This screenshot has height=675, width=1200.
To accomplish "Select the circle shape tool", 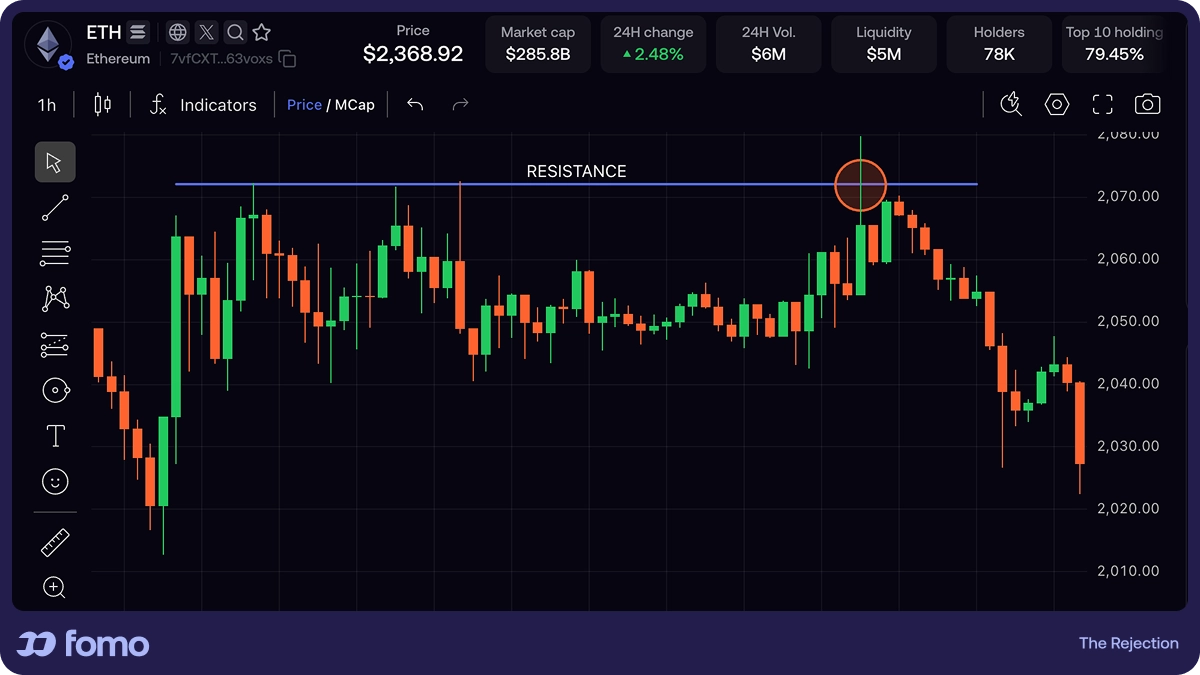I will [x=55, y=390].
